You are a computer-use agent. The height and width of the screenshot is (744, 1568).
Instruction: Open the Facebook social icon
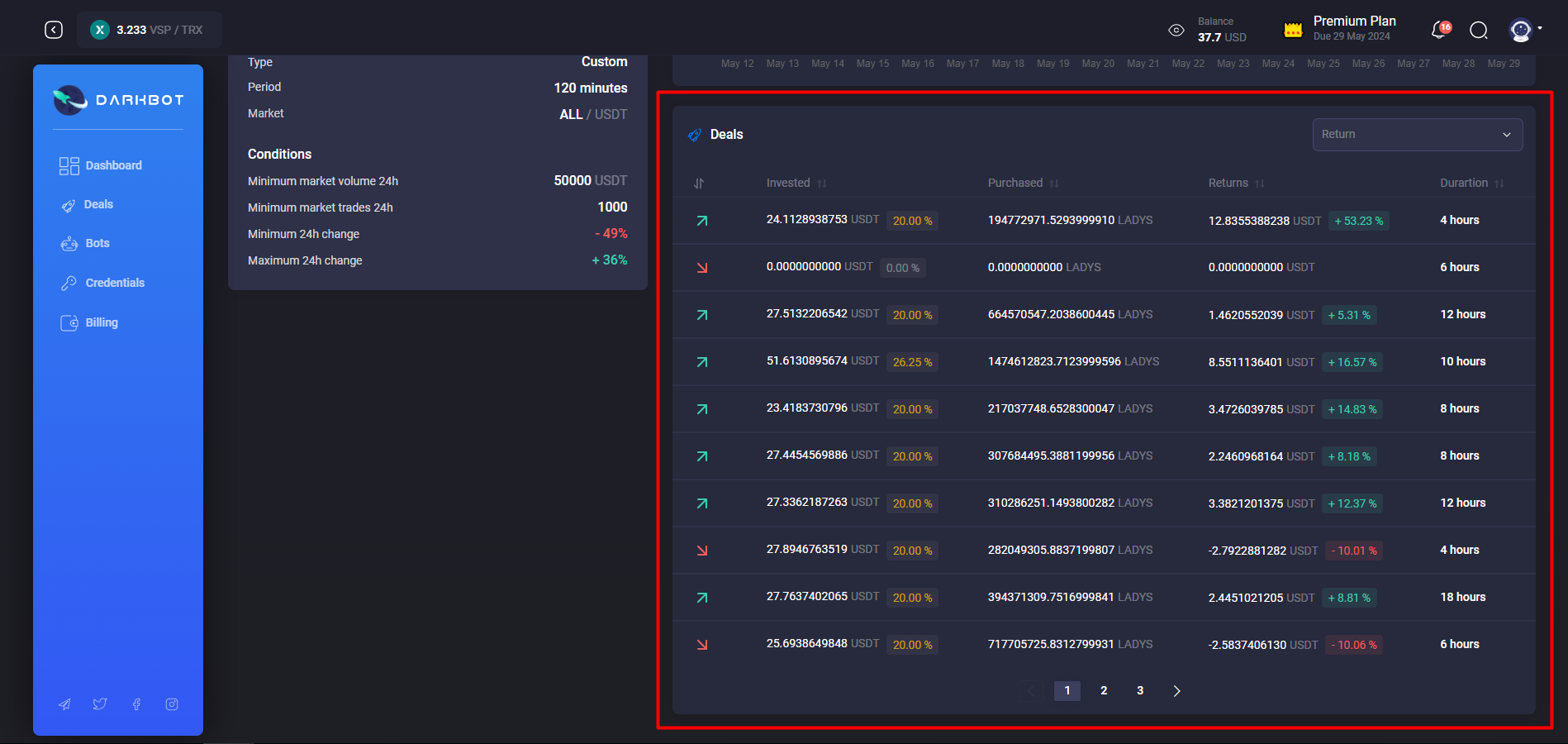[x=136, y=704]
